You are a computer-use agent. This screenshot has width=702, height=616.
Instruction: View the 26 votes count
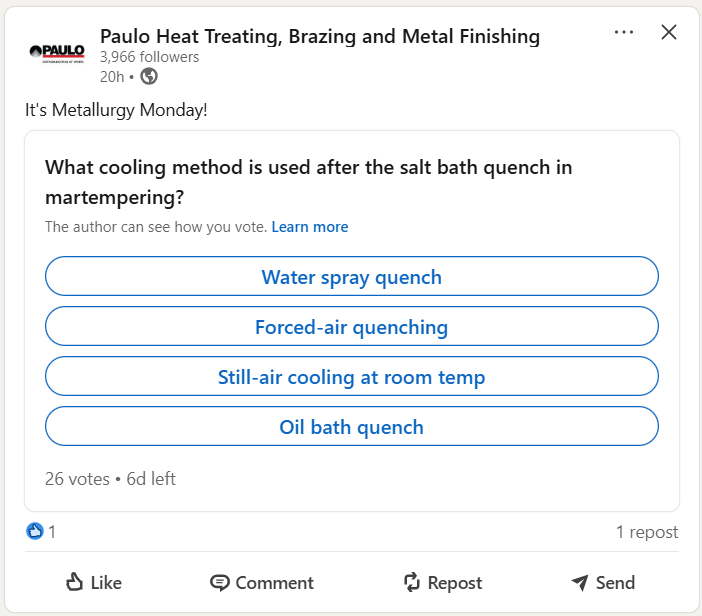pyautogui.click(x=77, y=479)
